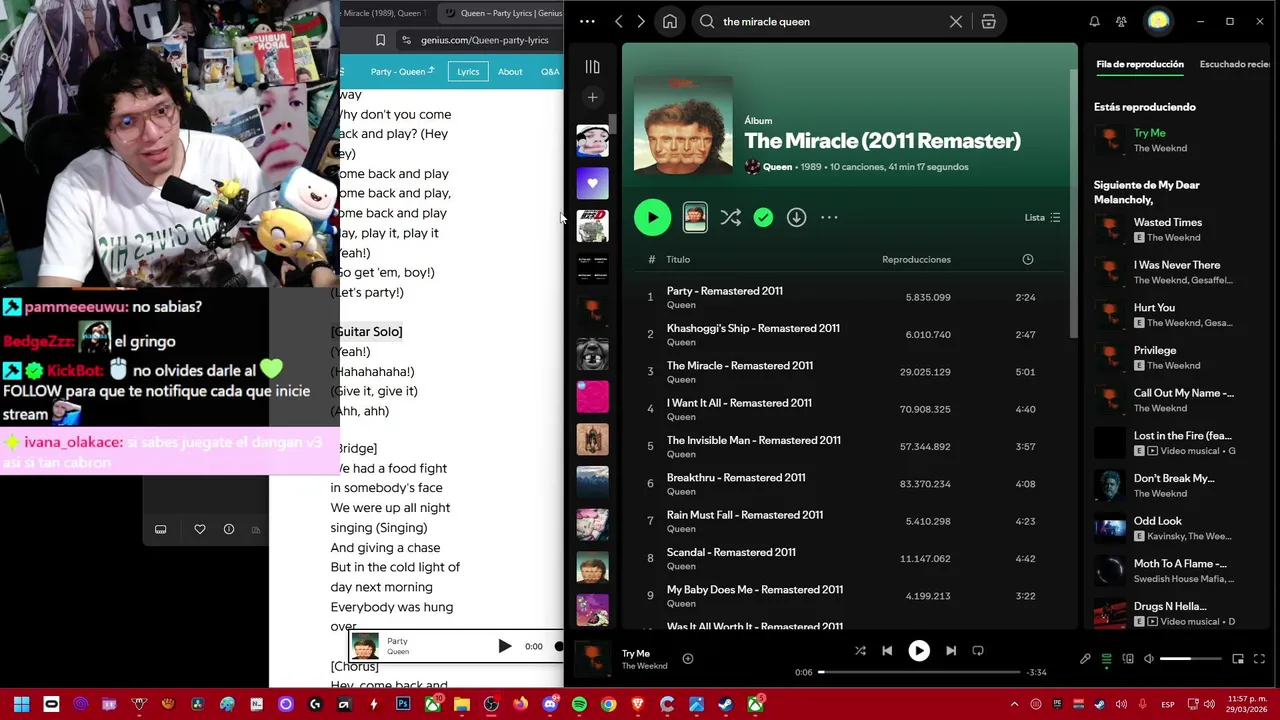Open Spotify three-dot app menu

pyautogui.click(x=587, y=21)
